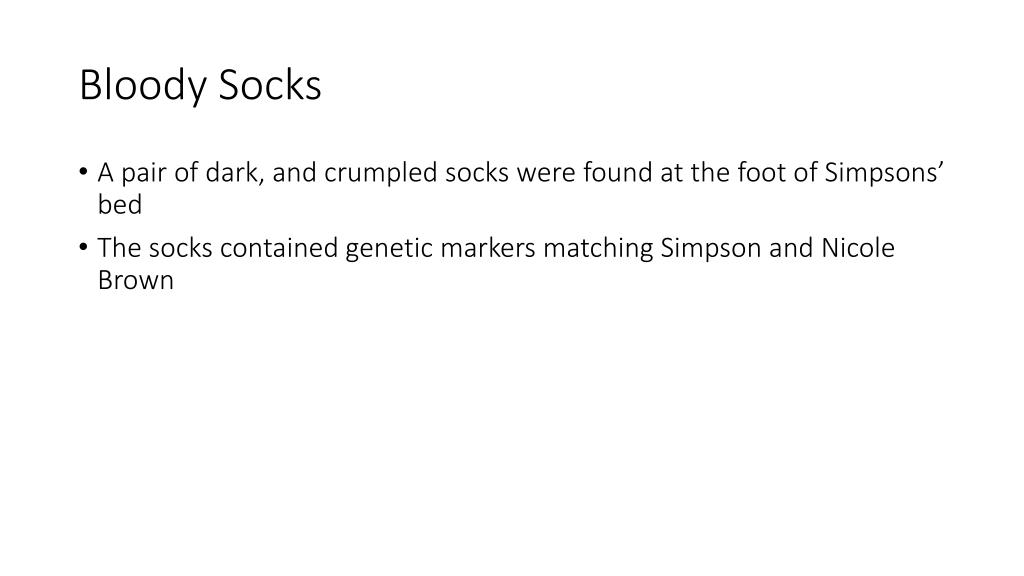The width and height of the screenshot is (1024, 576).
Task: Click the word "Brown" on the last line
Action: pos(136,280)
